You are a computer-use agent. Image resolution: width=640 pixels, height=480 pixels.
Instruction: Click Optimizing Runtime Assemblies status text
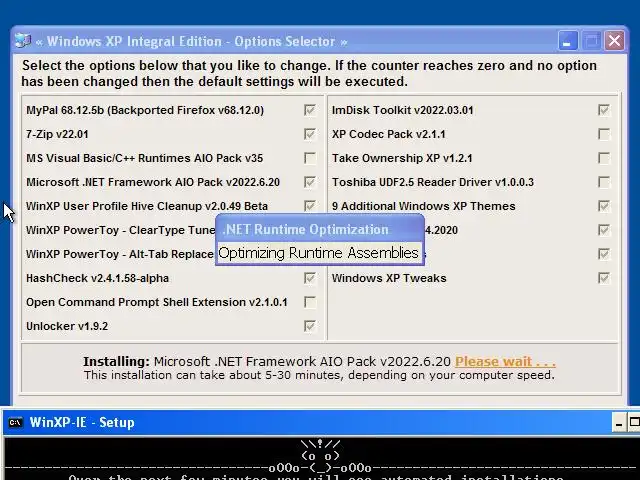tap(318, 253)
